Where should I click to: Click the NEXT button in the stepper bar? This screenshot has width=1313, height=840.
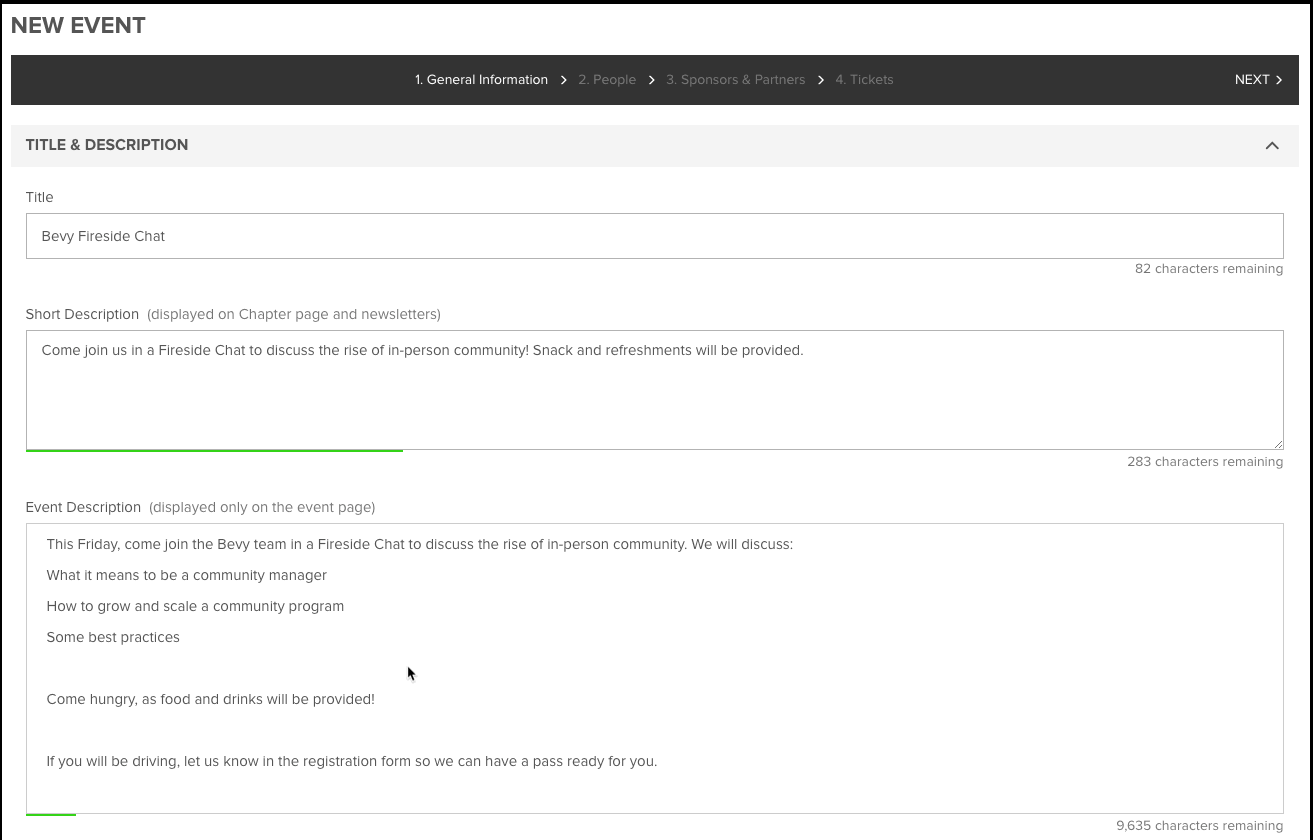tap(1252, 80)
